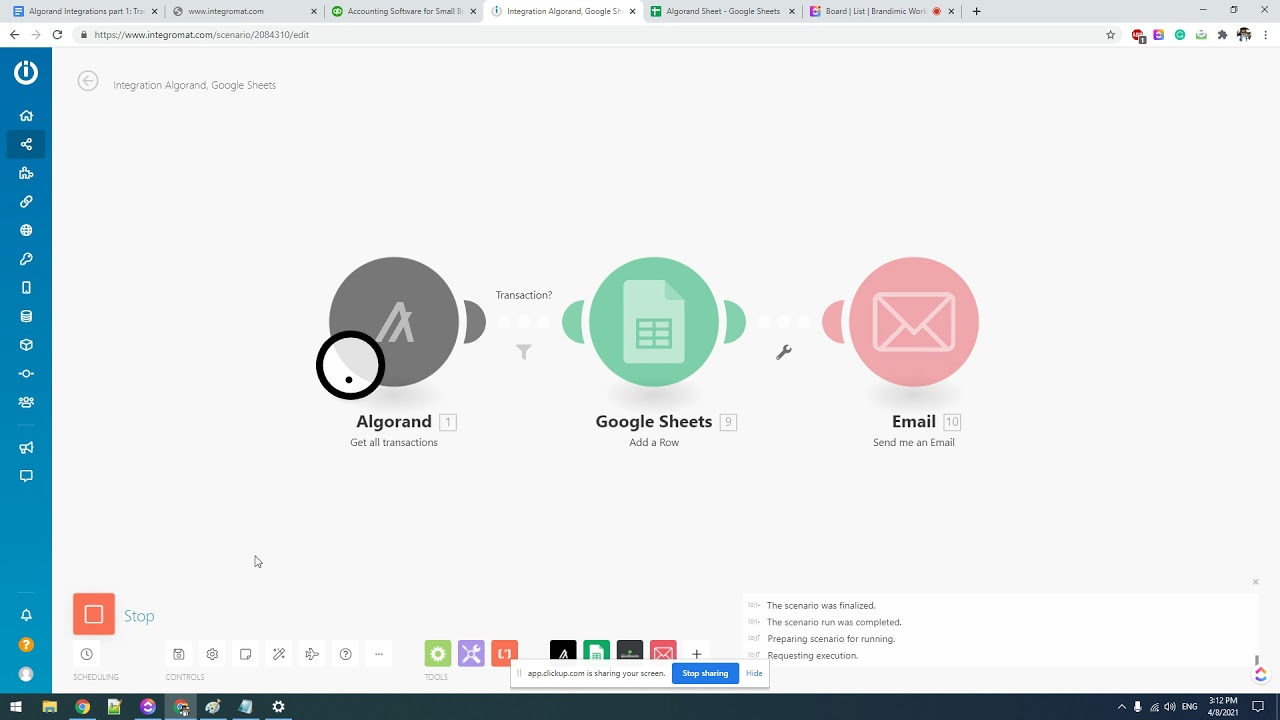1280x720 pixels.
Task: Open File Explorer from taskbar
Action: (x=49, y=706)
